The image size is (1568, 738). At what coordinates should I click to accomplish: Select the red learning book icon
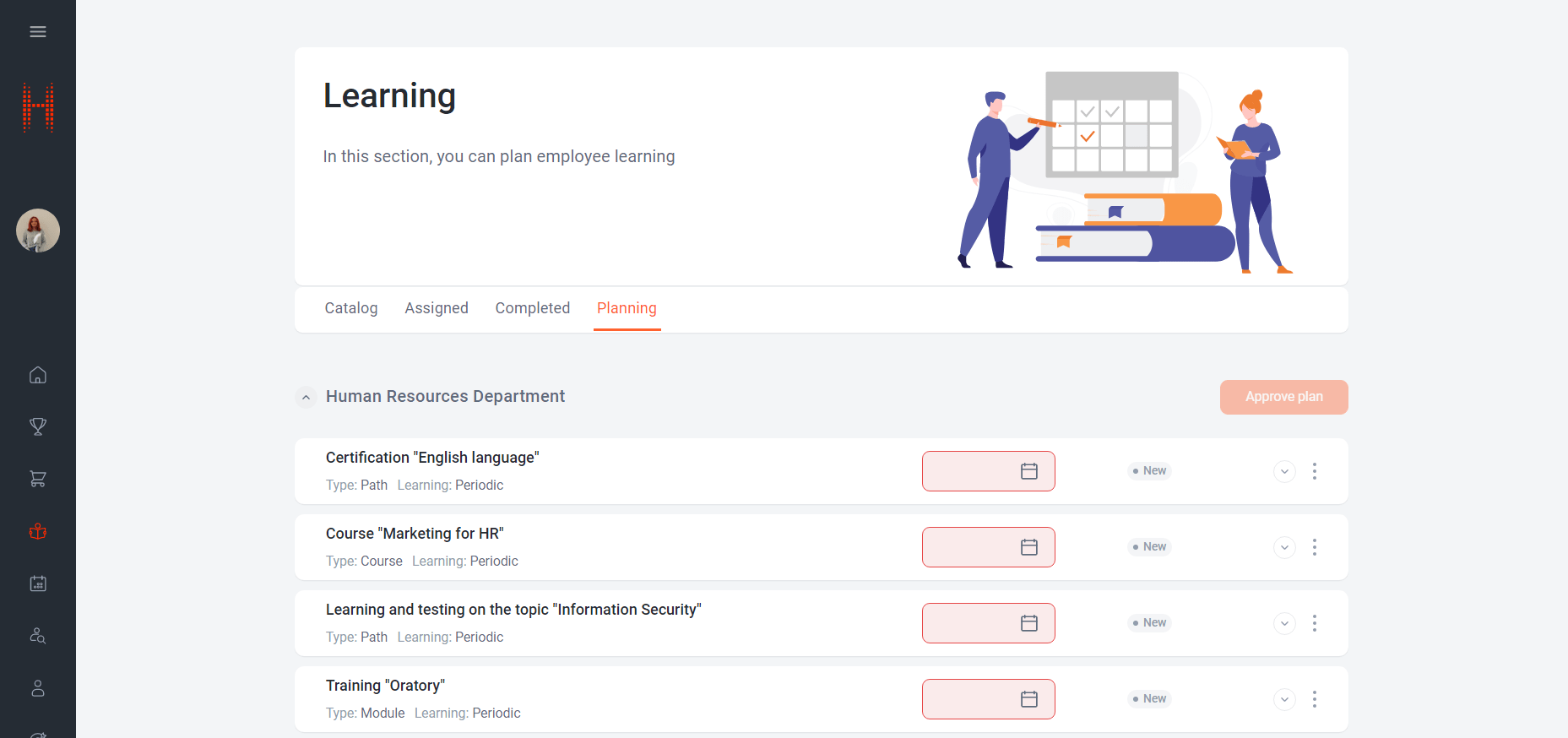point(38,531)
